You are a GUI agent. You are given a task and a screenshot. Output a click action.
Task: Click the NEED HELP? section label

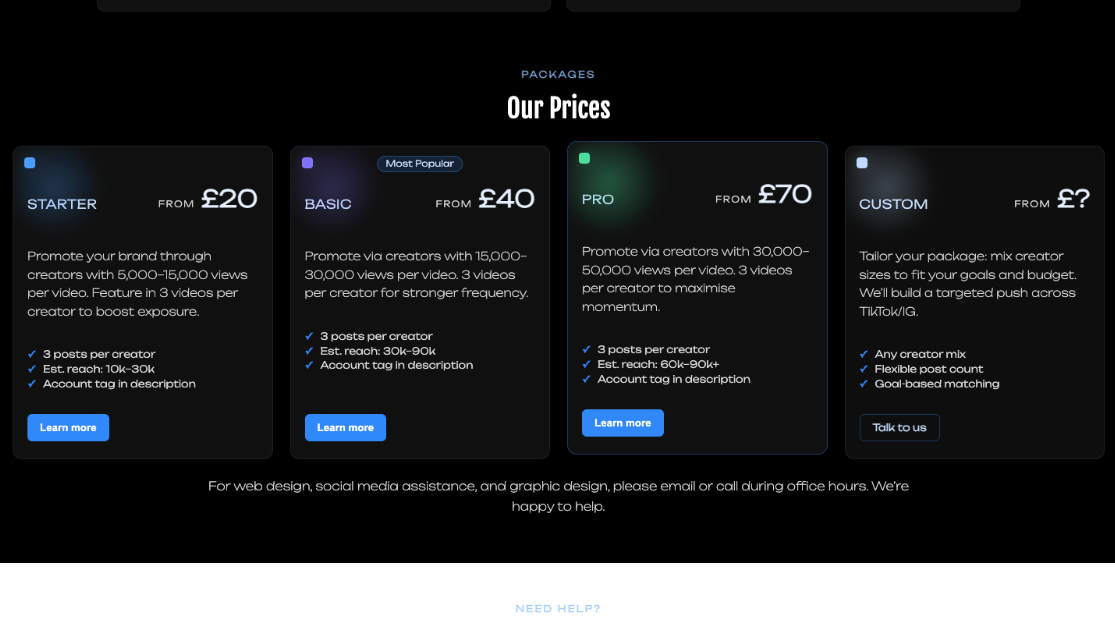(558, 608)
